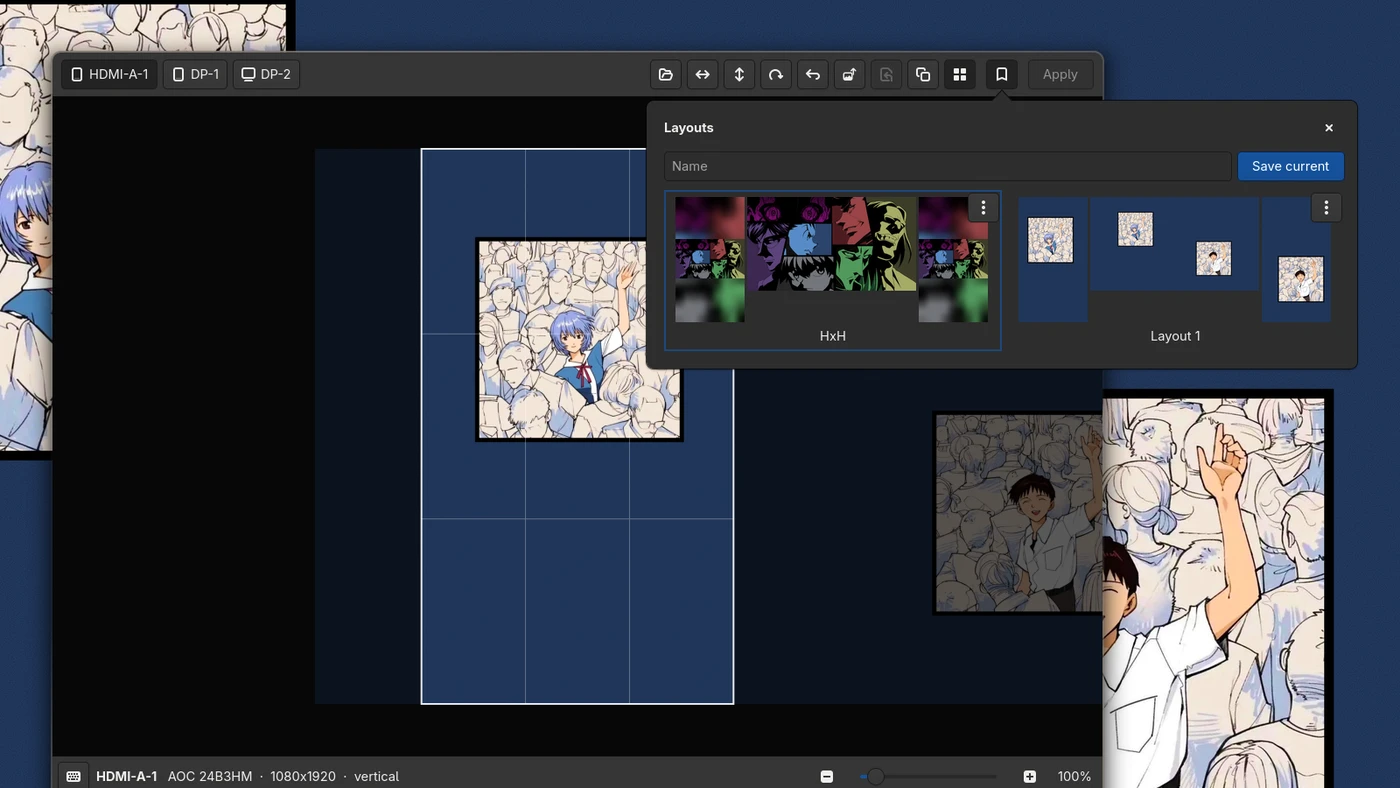Image resolution: width=1400 pixels, height=788 pixels.
Task: Click the 100% zoom value
Action: [1074, 776]
